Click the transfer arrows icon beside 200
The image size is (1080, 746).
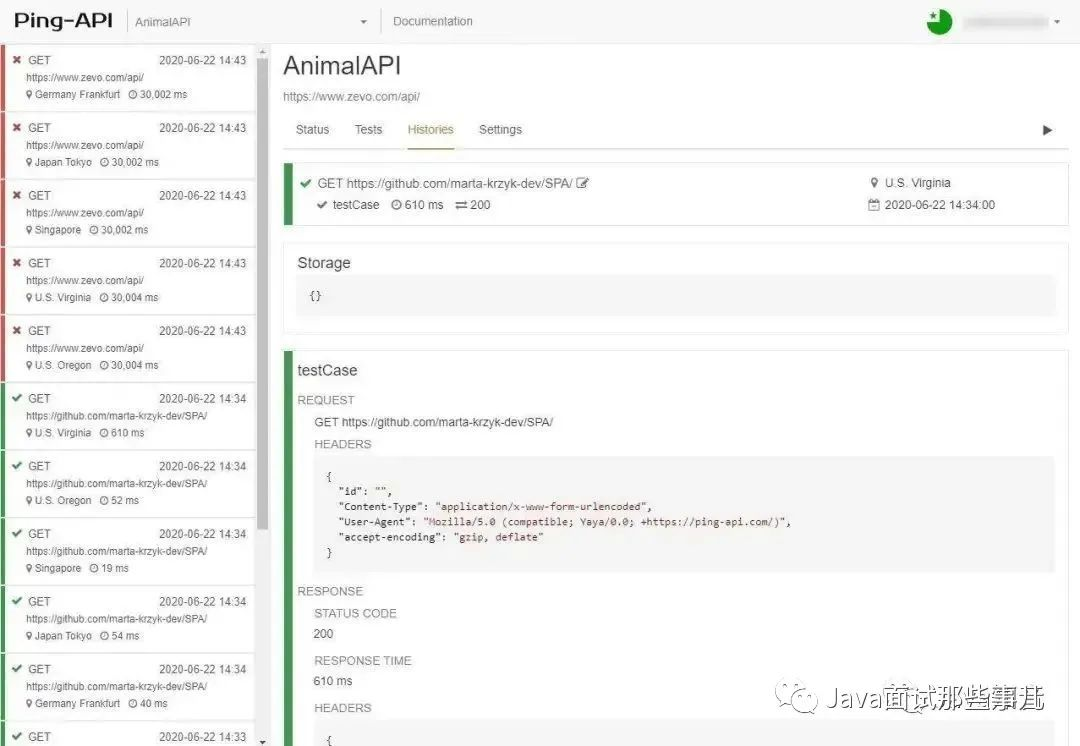coord(461,205)
